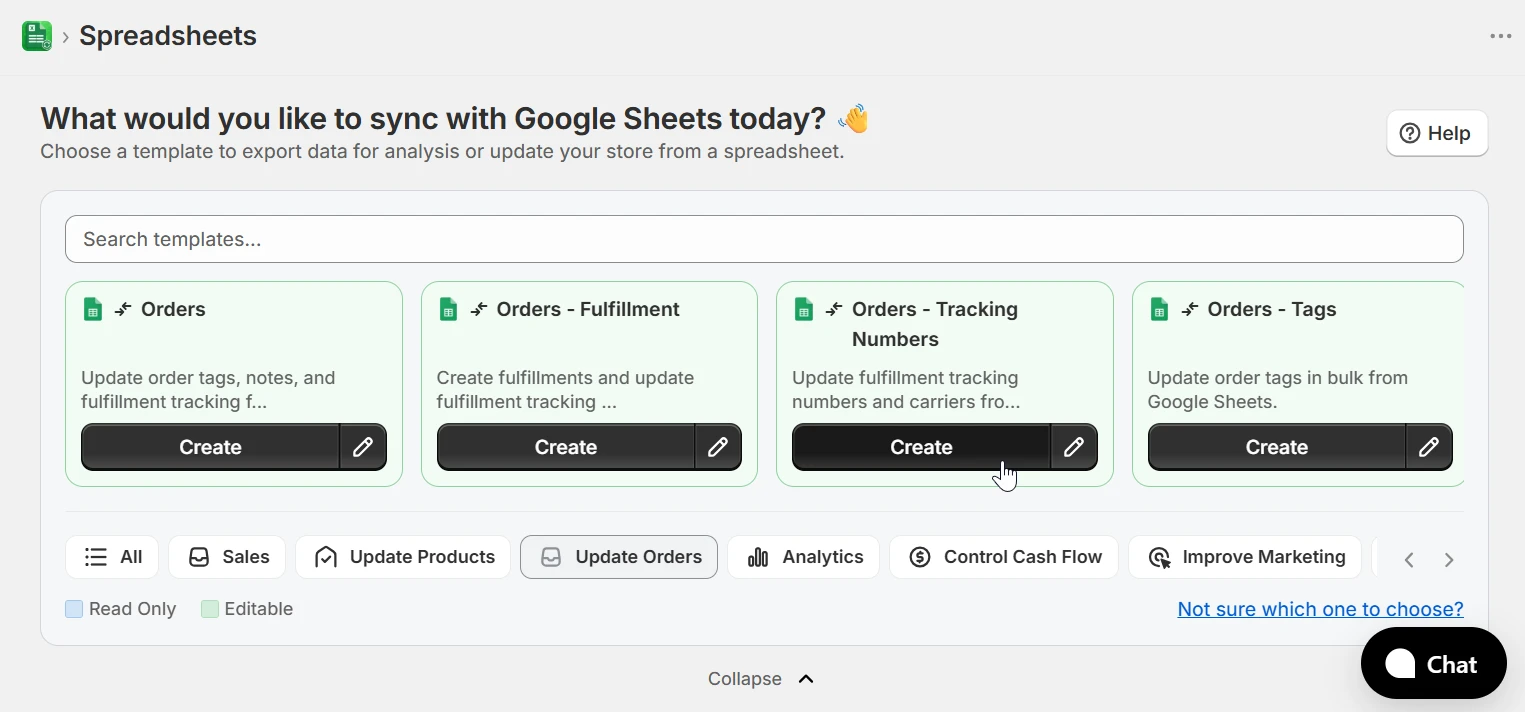The width and height of the screenshot is (1525, 712).
Task: Click the sheets icon on Orders - Tags card
Action: point(1160,310)
